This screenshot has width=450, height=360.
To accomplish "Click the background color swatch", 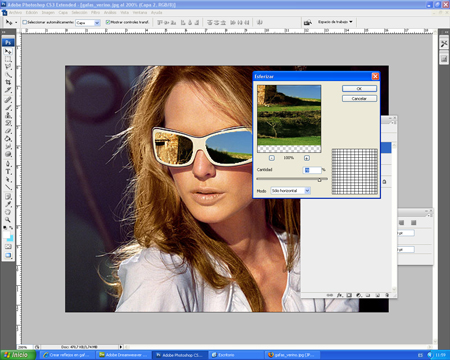I will pos(10,238).
